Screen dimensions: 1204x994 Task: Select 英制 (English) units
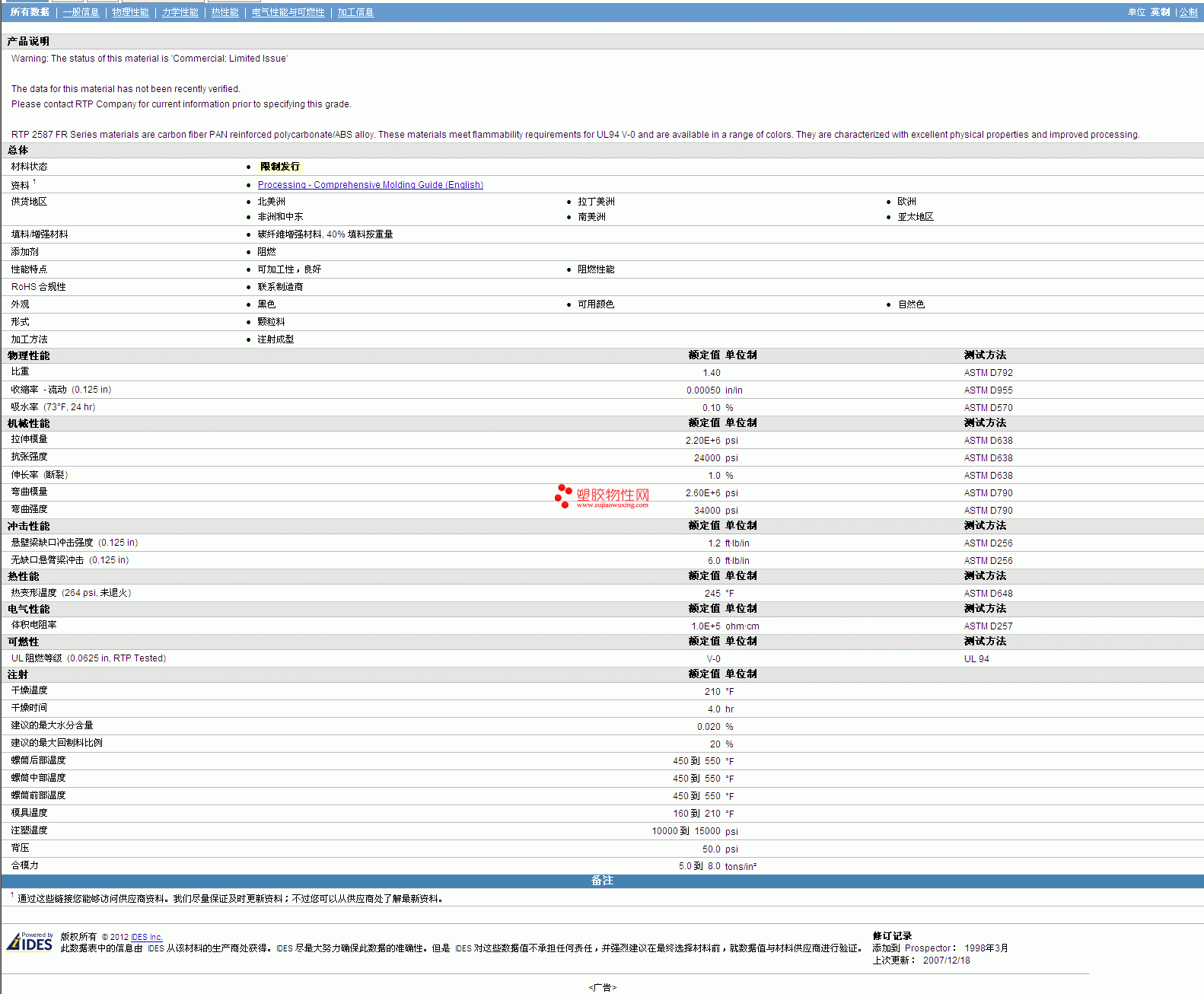click(x=1160, y=12)
